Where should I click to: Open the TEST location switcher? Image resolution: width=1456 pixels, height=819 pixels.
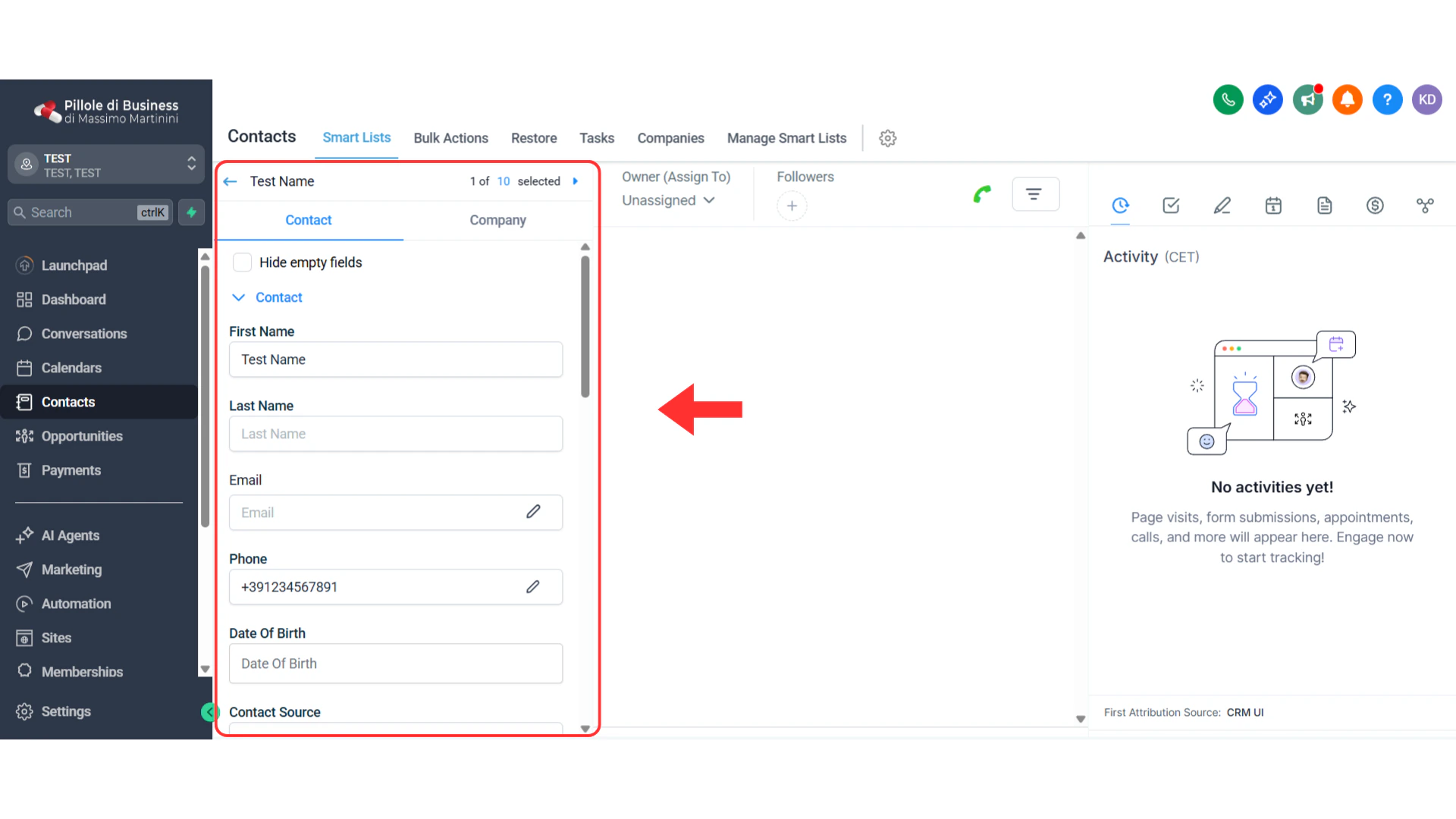click(105, 164)
